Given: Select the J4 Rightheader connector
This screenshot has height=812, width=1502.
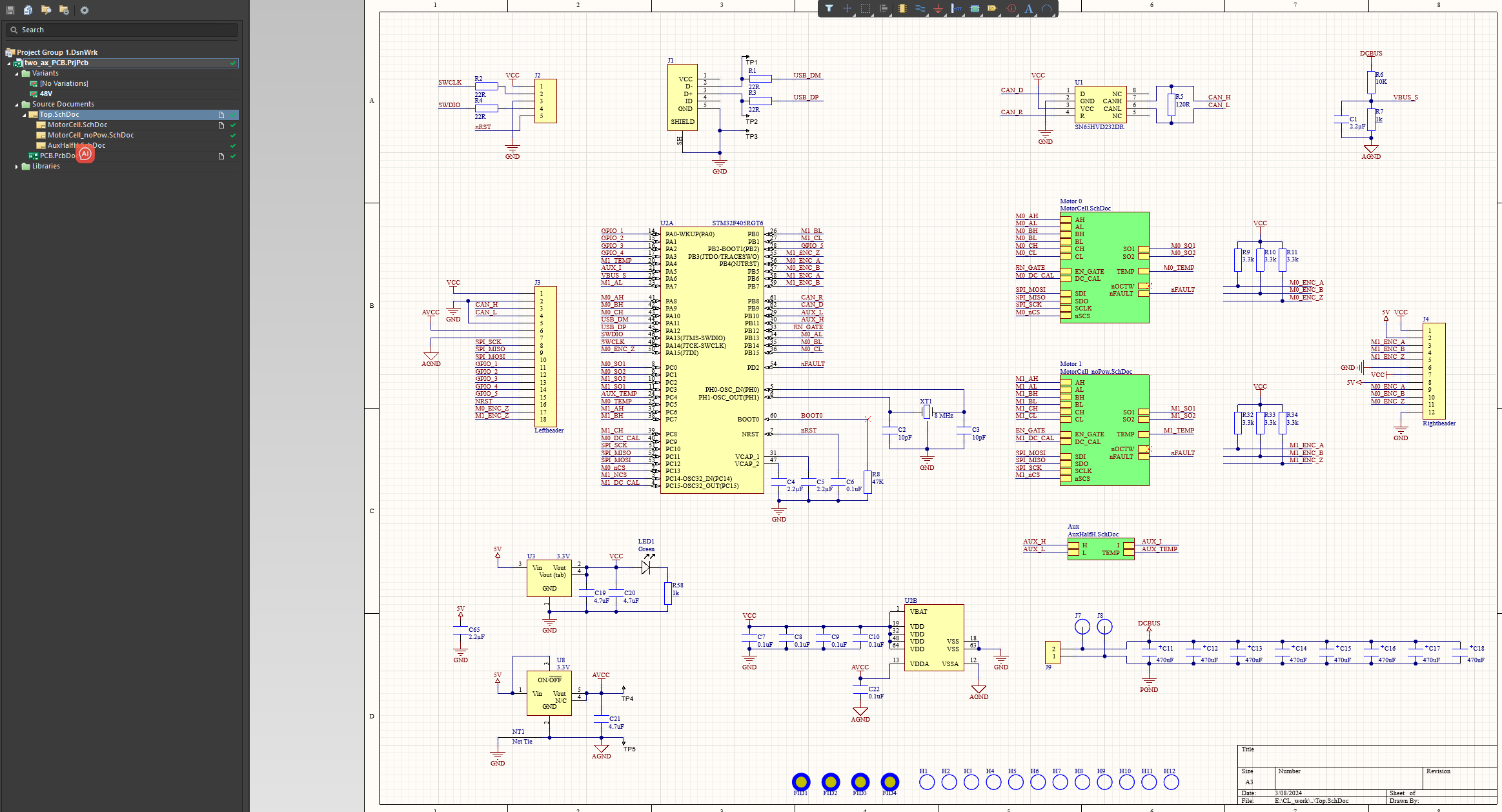Looking at the screenshot, I should [x=1435, y=371].
